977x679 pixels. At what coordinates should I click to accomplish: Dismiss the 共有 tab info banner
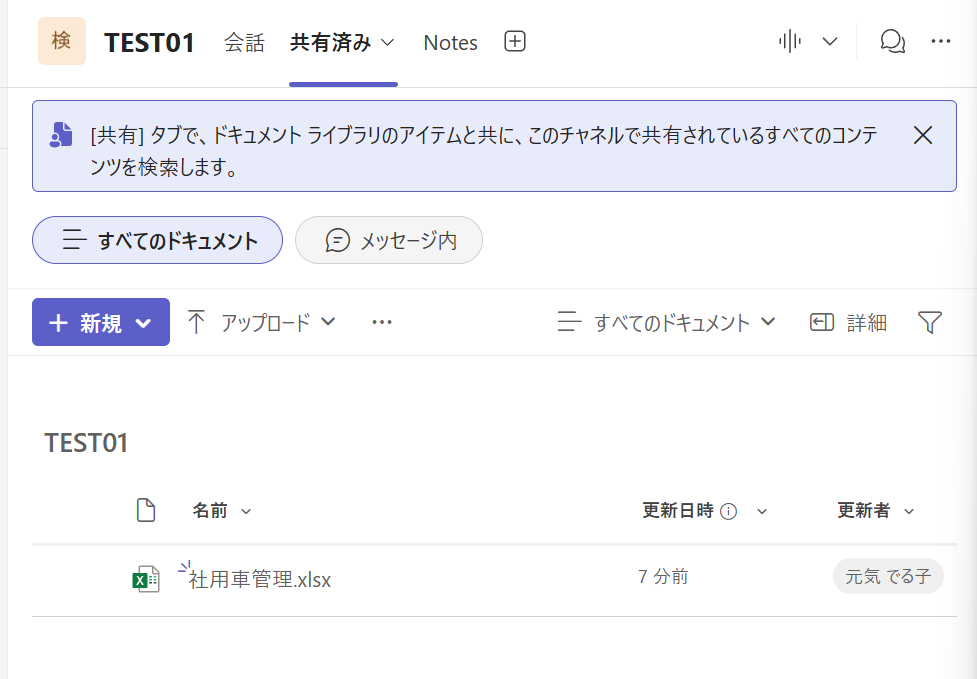(x=923, y=135)
